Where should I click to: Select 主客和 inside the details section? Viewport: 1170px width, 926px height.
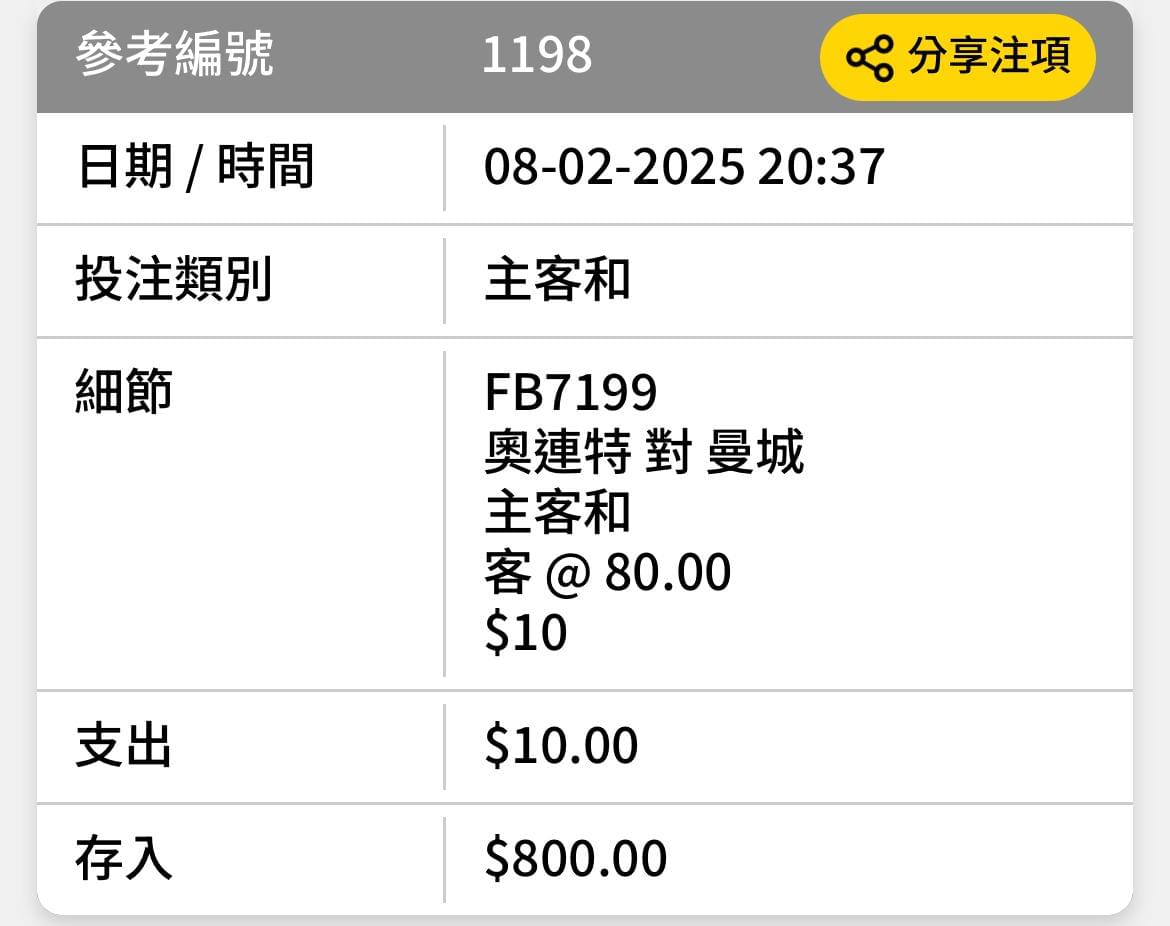point(557,513)
